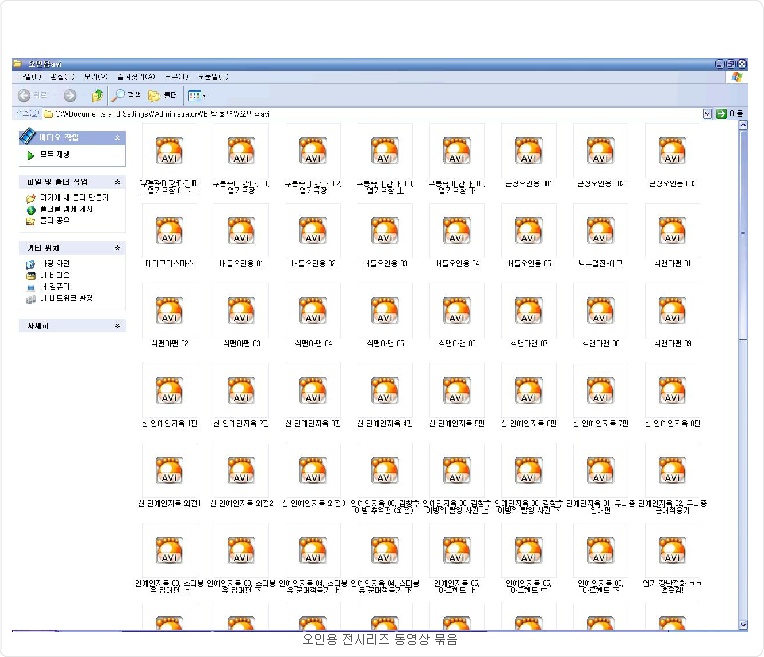Expand the address bar dropdown arrow

click(708, 114)
